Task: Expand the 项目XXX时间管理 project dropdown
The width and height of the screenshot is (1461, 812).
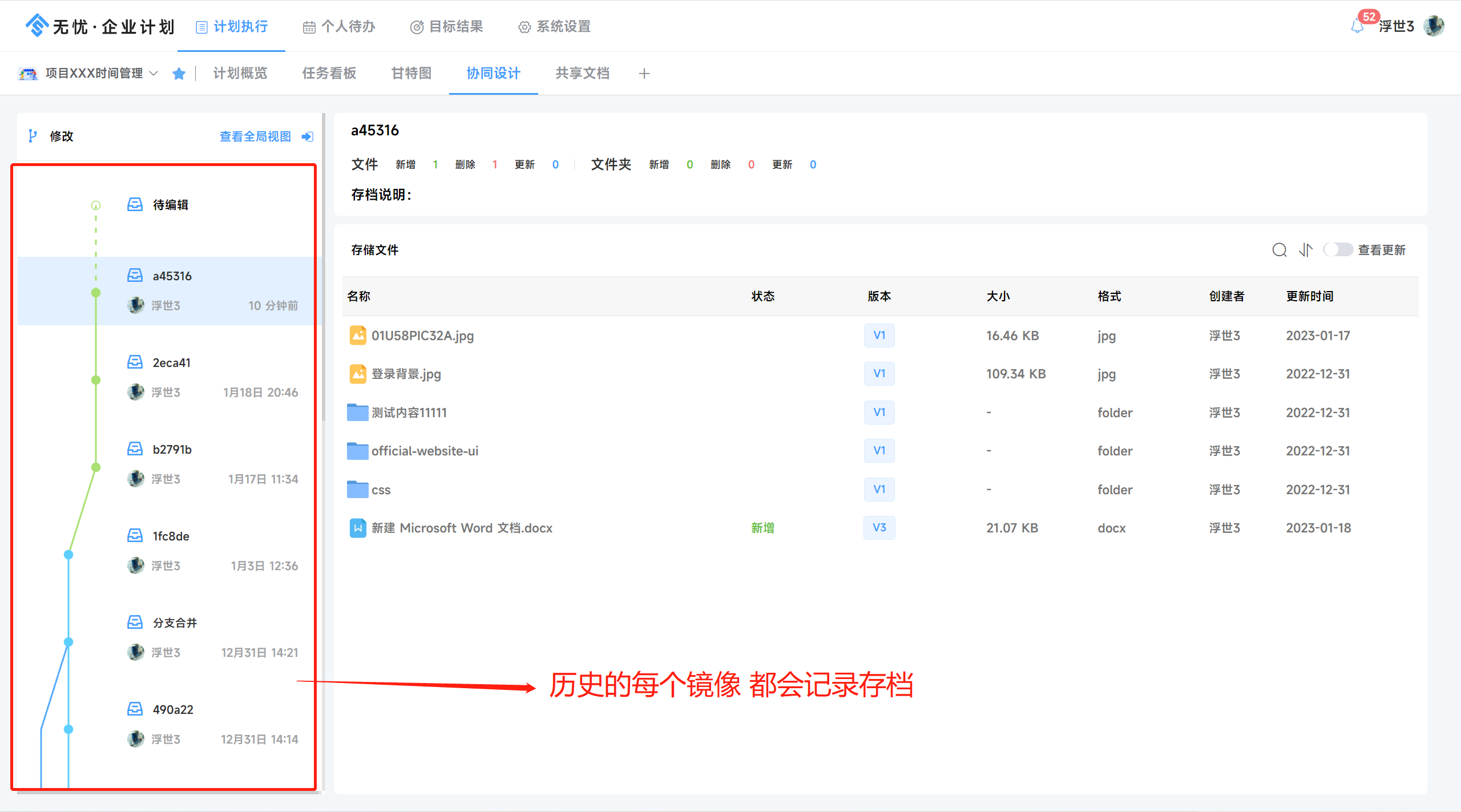Action: [153, 74]
